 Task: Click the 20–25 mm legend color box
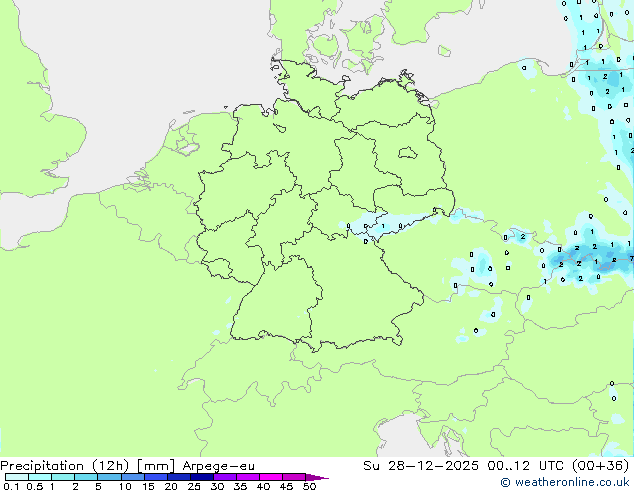pyautogui.click(x=179, y=477)
